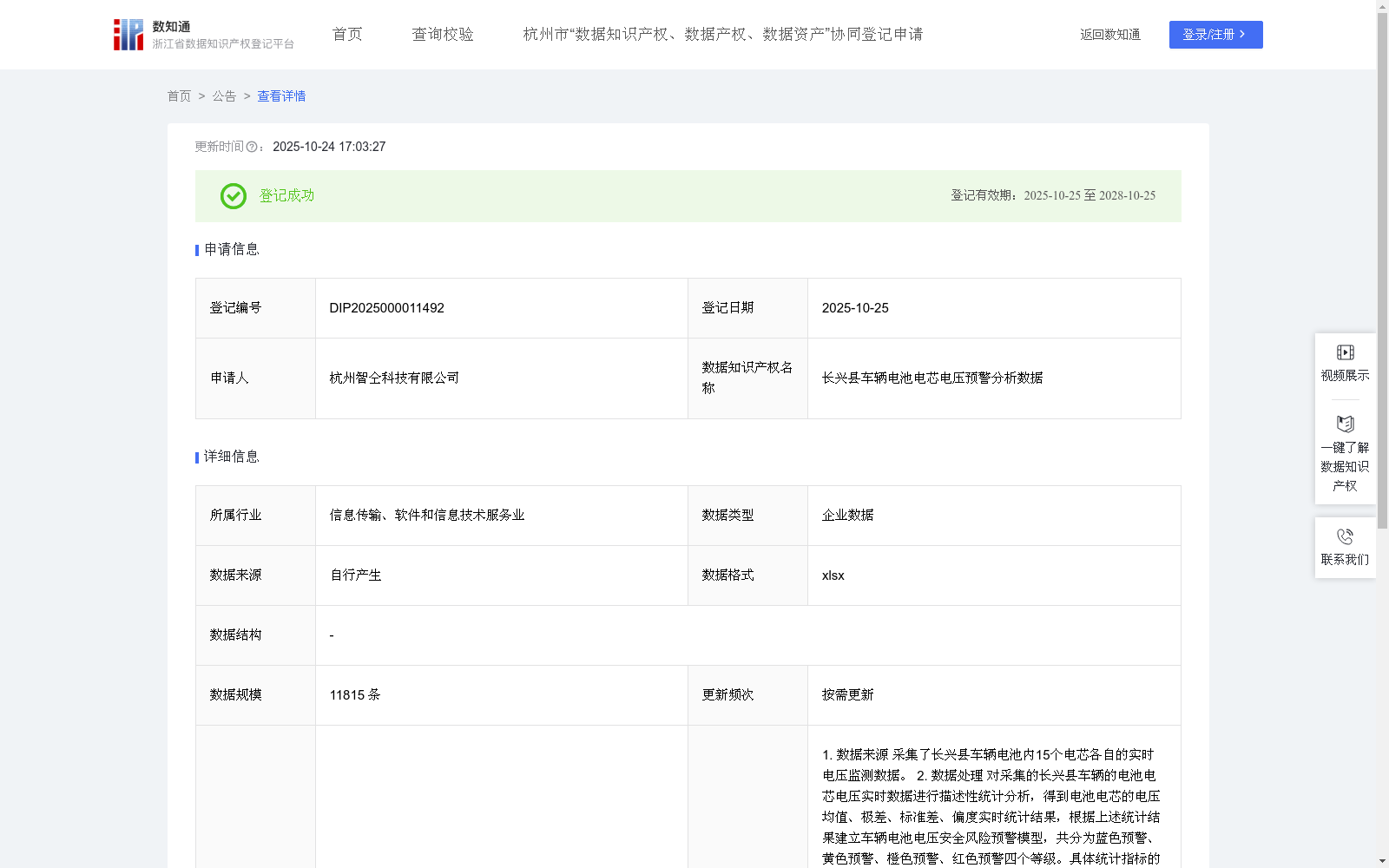1389x868 pixels.
Task: Click the data type value 企业数据
Action: [848, 516]
